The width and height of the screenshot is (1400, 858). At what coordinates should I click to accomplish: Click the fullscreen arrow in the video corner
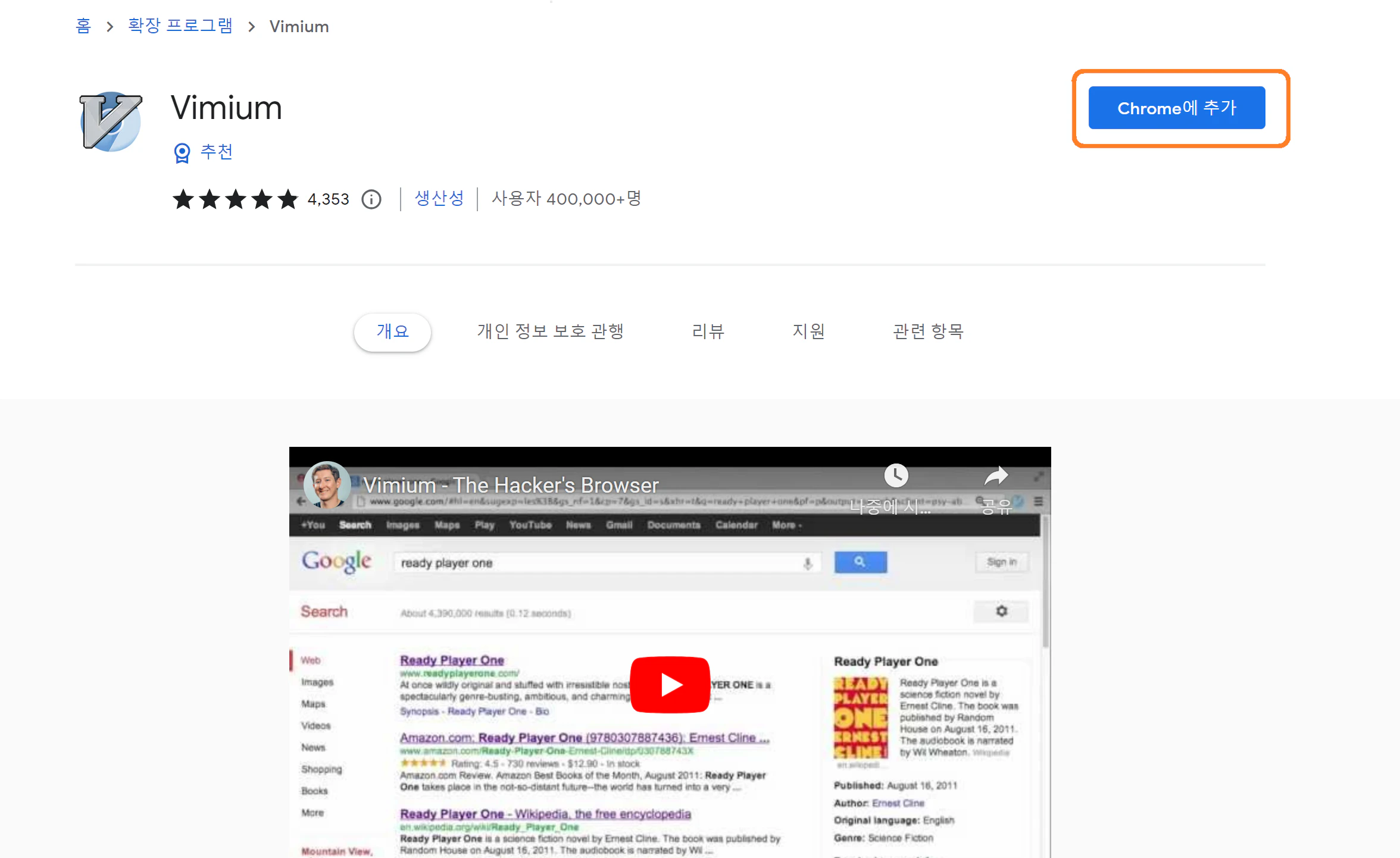(1038, 476)
